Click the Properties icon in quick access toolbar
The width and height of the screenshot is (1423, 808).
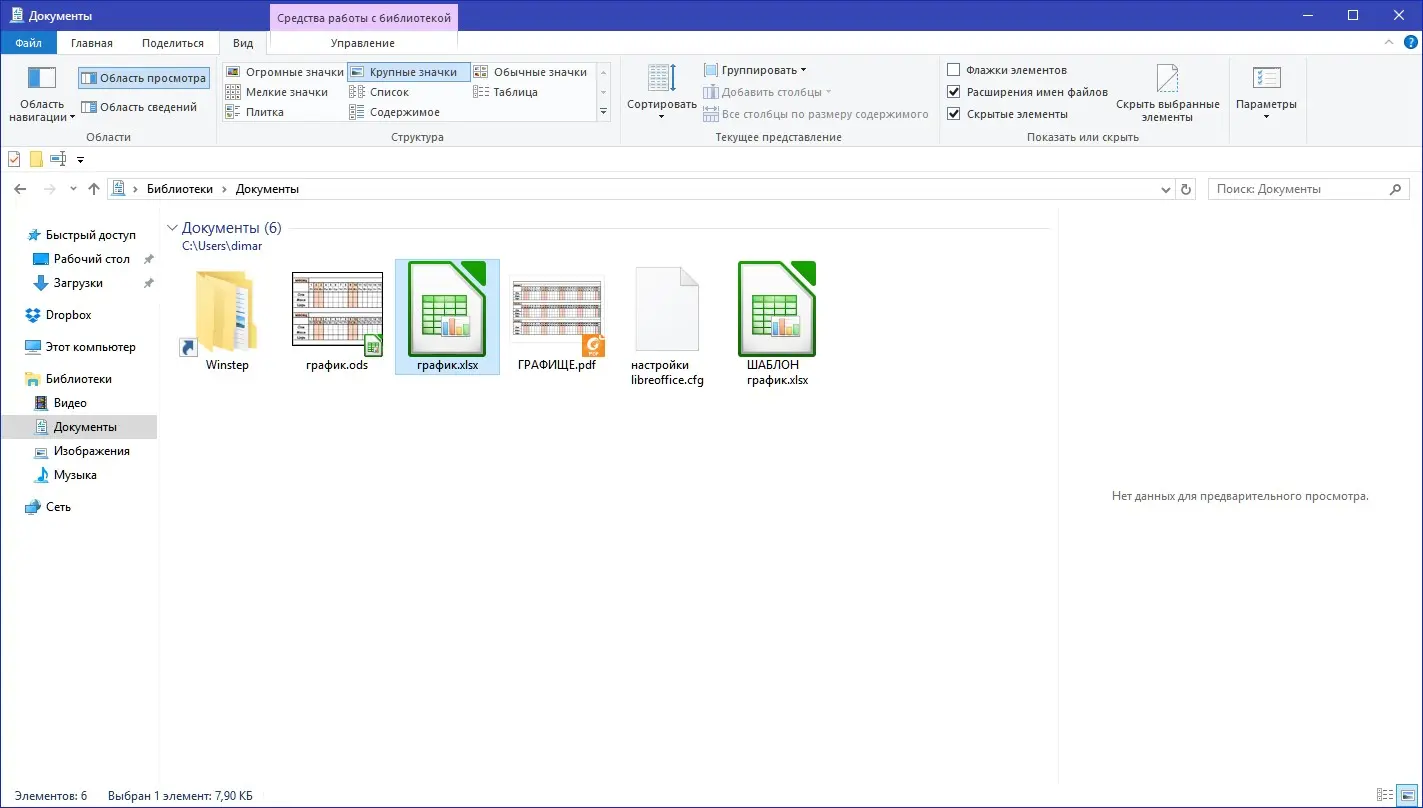click(14, 159)
